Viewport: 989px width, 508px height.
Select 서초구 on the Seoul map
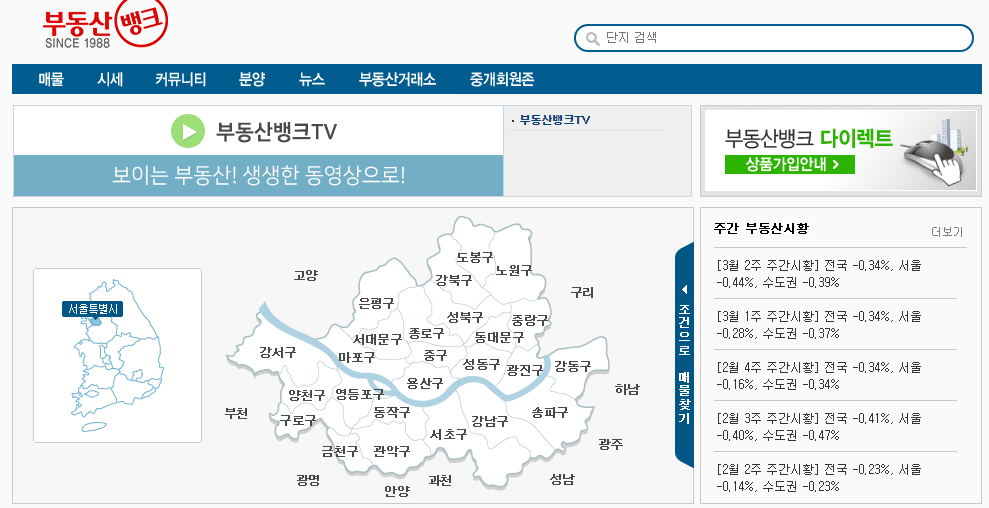coord(448,434)
